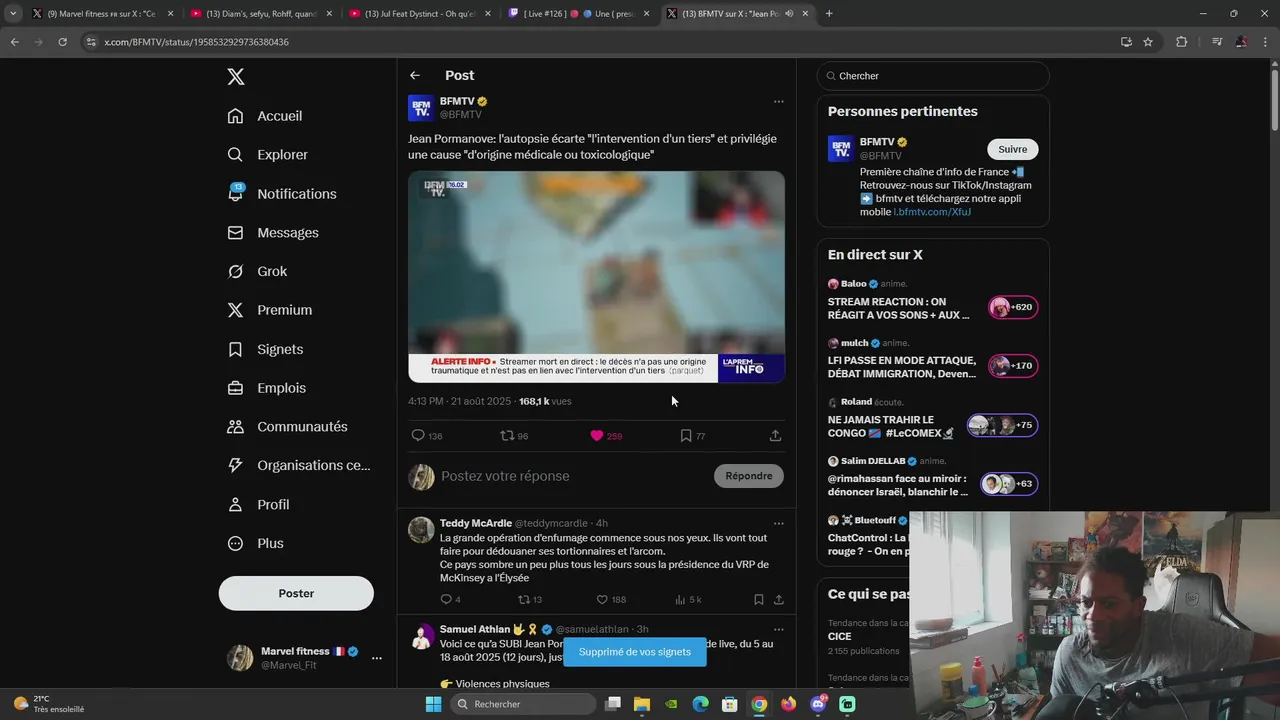Bookmark page with star icon

click(1148, 42)
